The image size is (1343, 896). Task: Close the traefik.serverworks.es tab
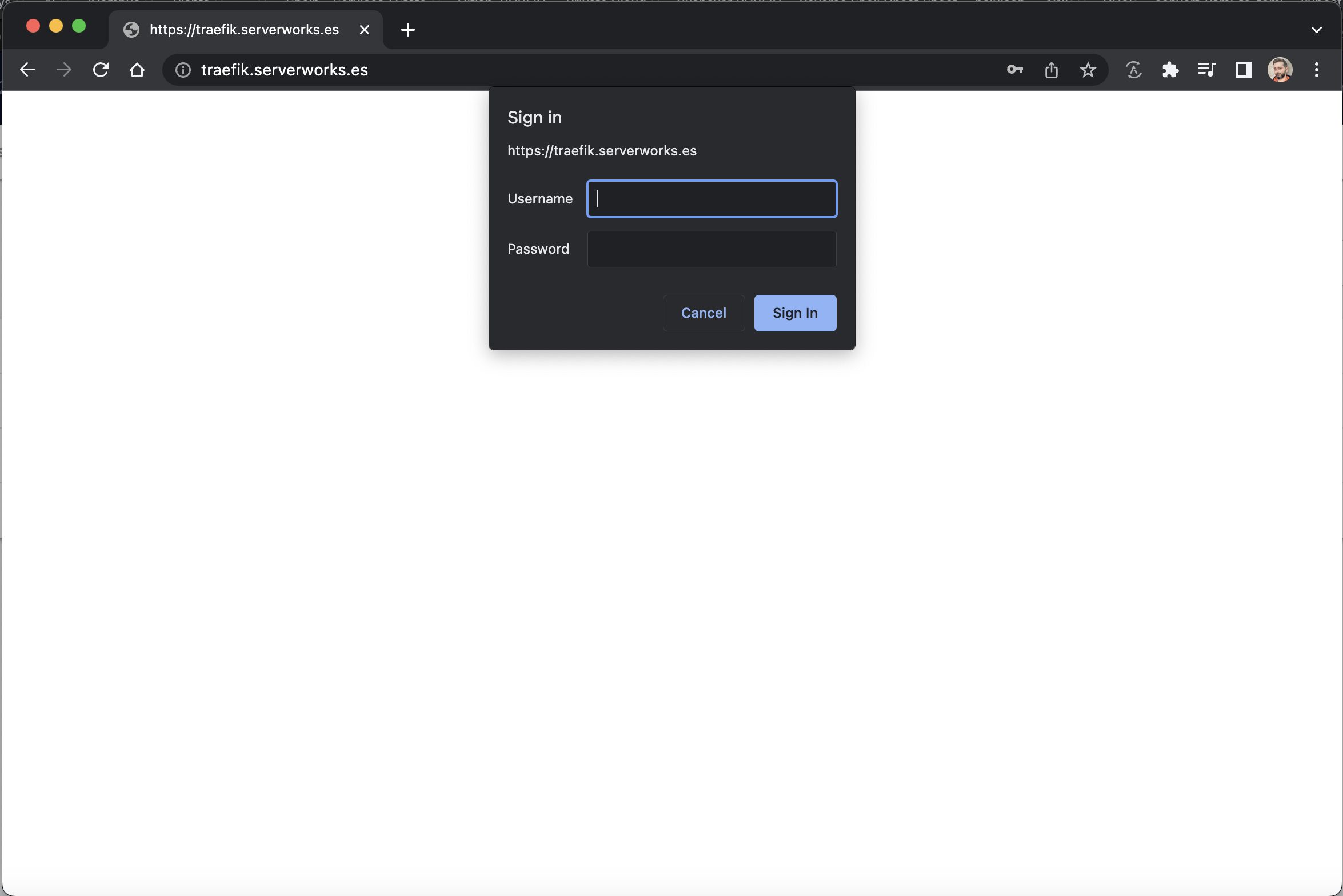[365, 30]
